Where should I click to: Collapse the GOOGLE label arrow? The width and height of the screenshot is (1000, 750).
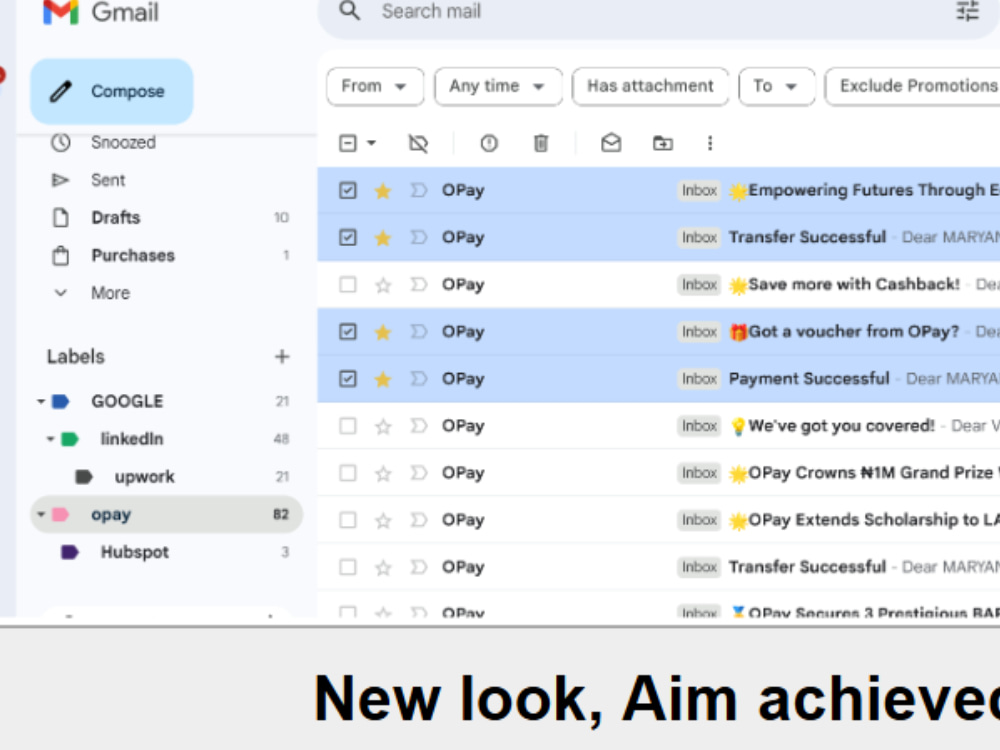click(41, 401)
